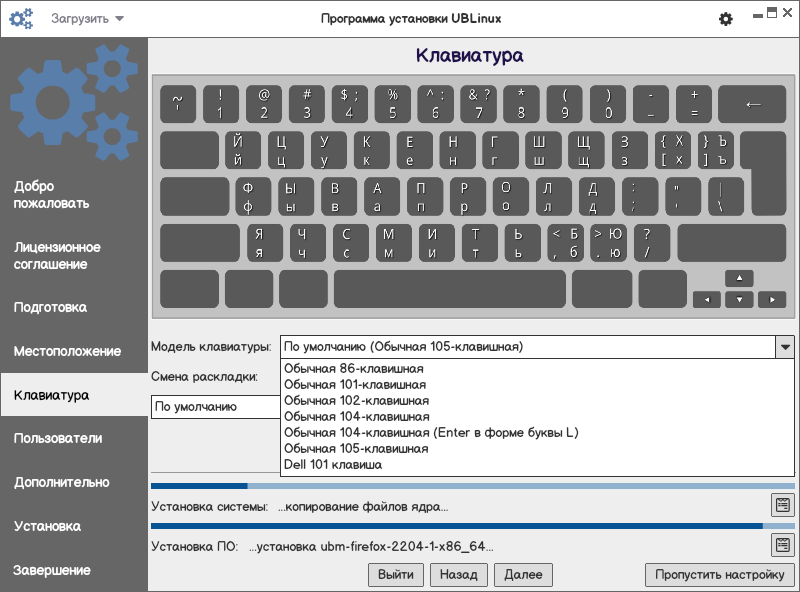The image size is (800, 592).
Task: Pick Обычная 105-клавишная from the list
Action: (537, 449)
